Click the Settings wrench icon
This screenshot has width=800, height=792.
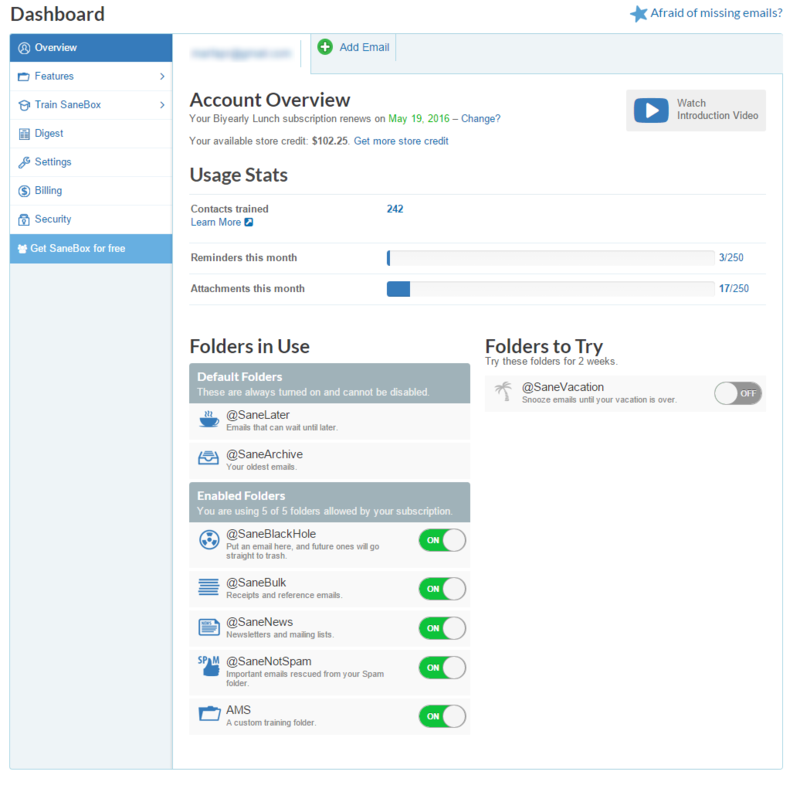click(24, 162)
